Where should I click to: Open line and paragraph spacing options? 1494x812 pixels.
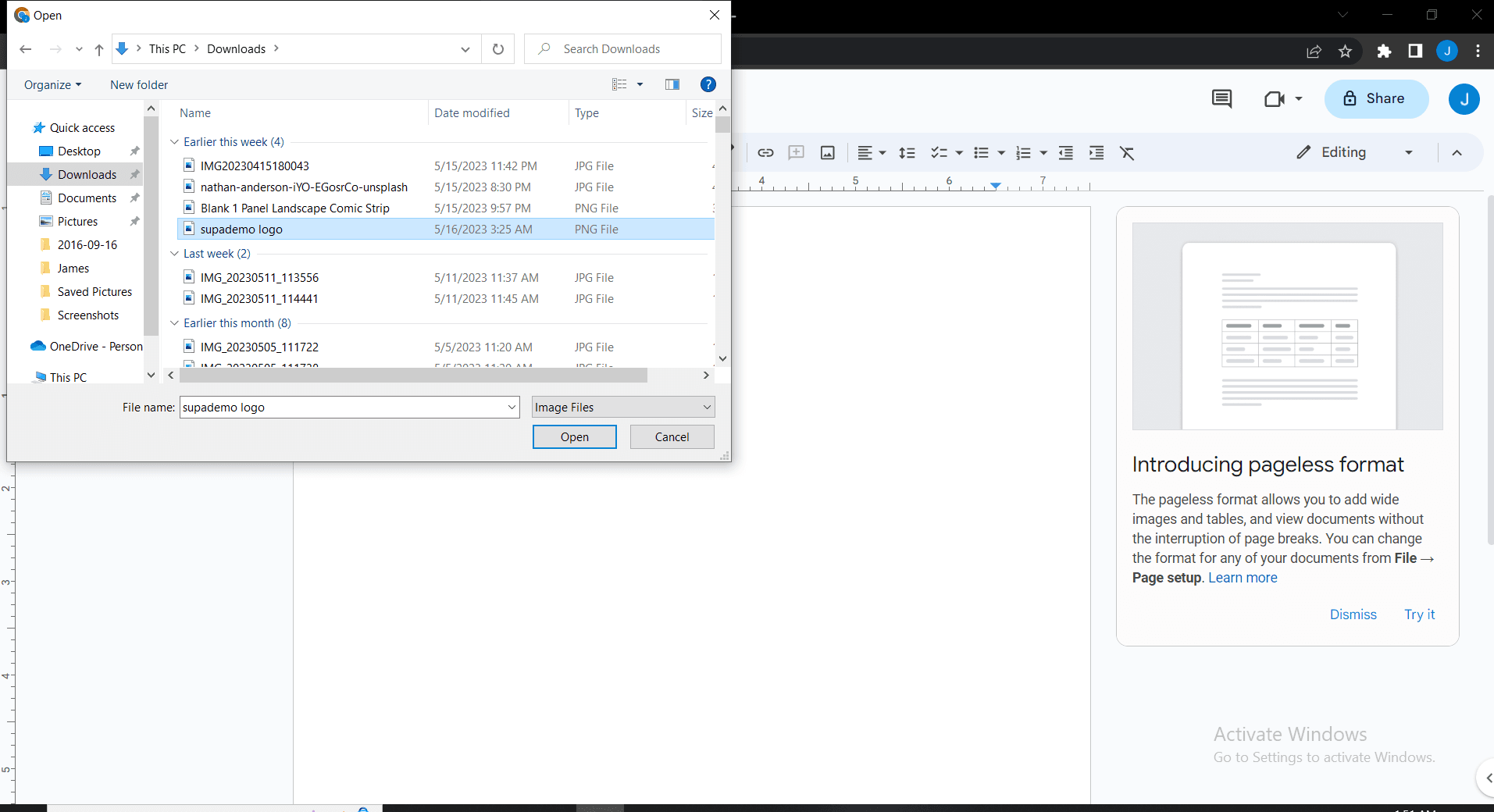point(907,153)
